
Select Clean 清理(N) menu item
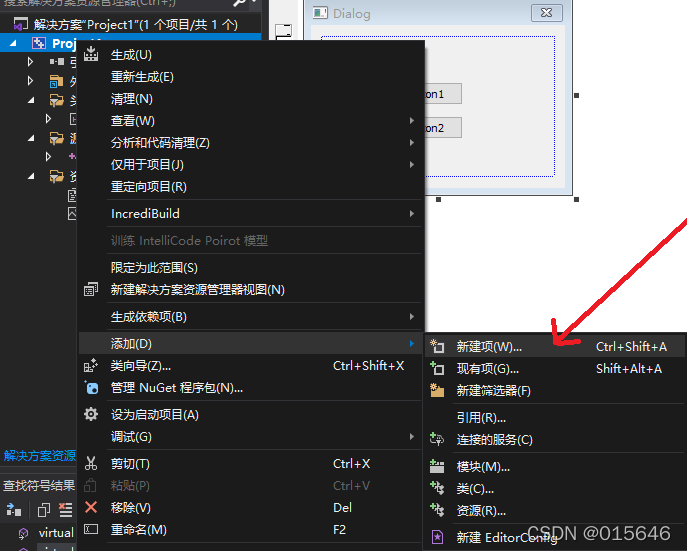252,99
